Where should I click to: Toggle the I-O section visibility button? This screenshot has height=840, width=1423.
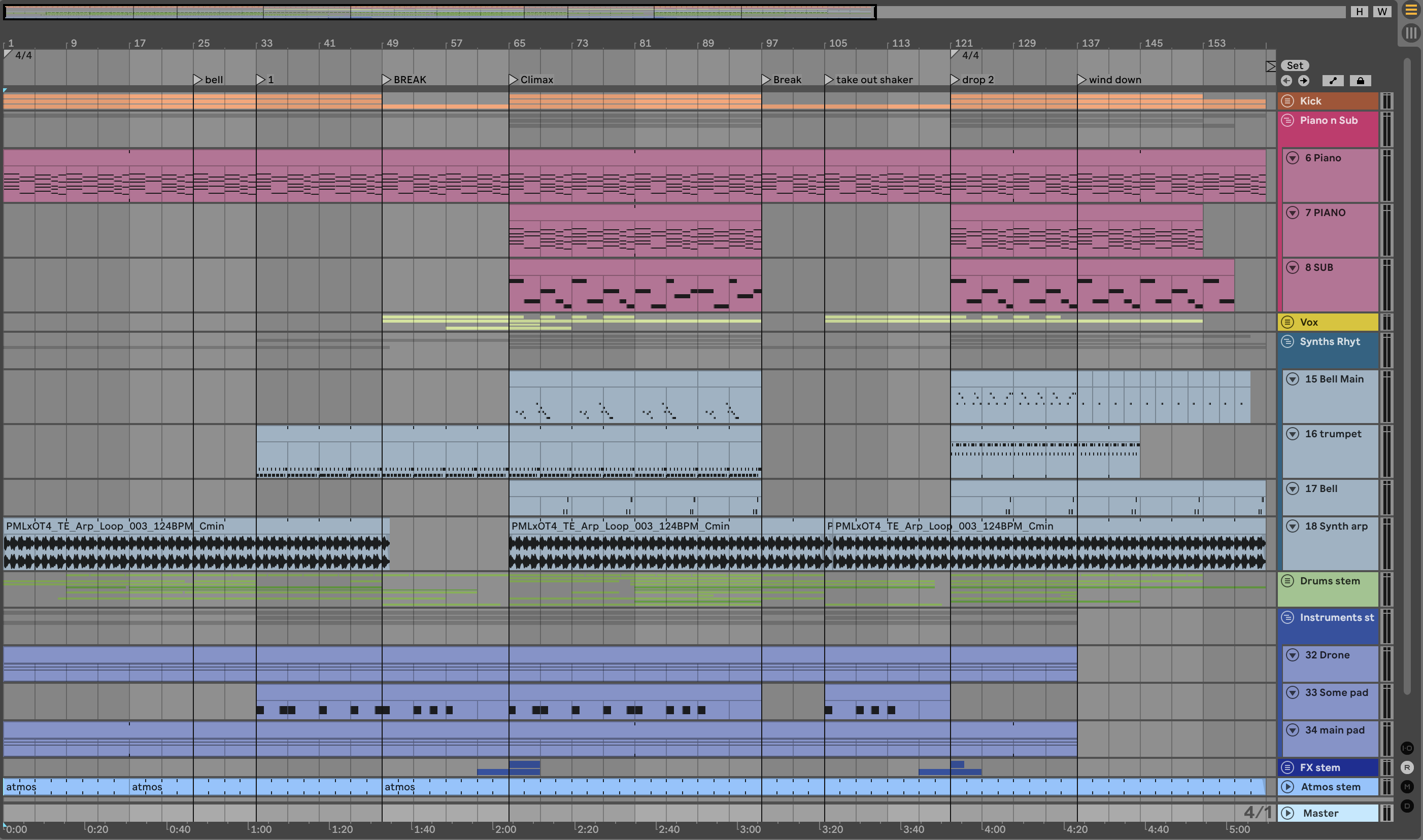coord(1407,748)
